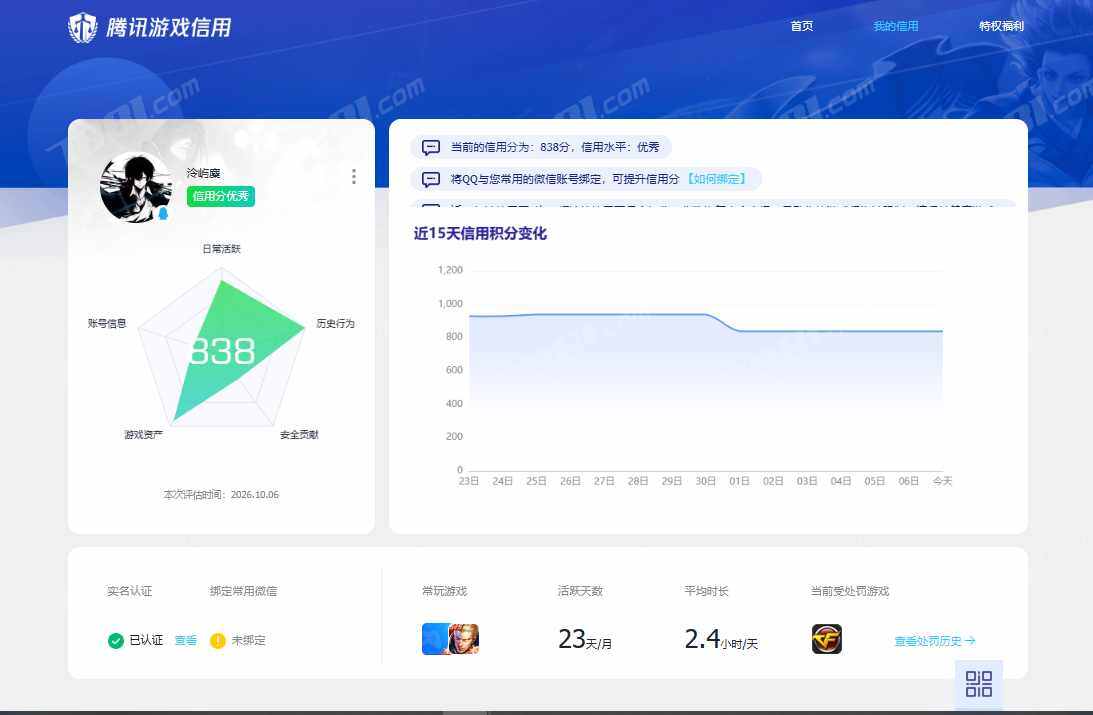Click the 当前受处罚游戏 label
Image resolution: width=1093 pixels, height=715 pixels.
[x=850, y=592]
